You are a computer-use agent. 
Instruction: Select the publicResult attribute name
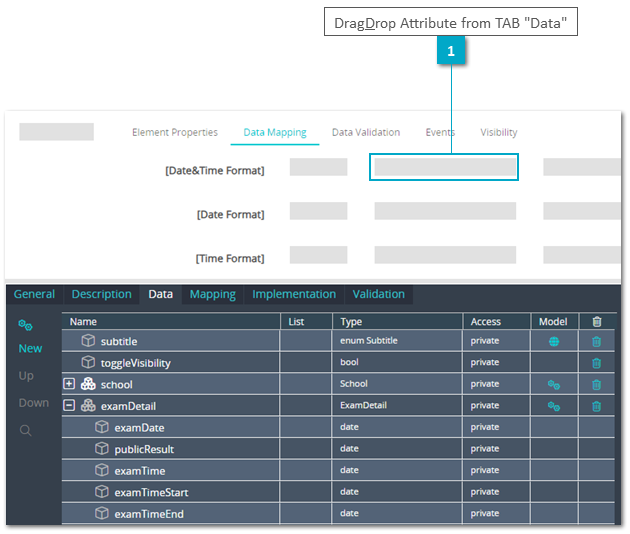click(x=144, y=449)
